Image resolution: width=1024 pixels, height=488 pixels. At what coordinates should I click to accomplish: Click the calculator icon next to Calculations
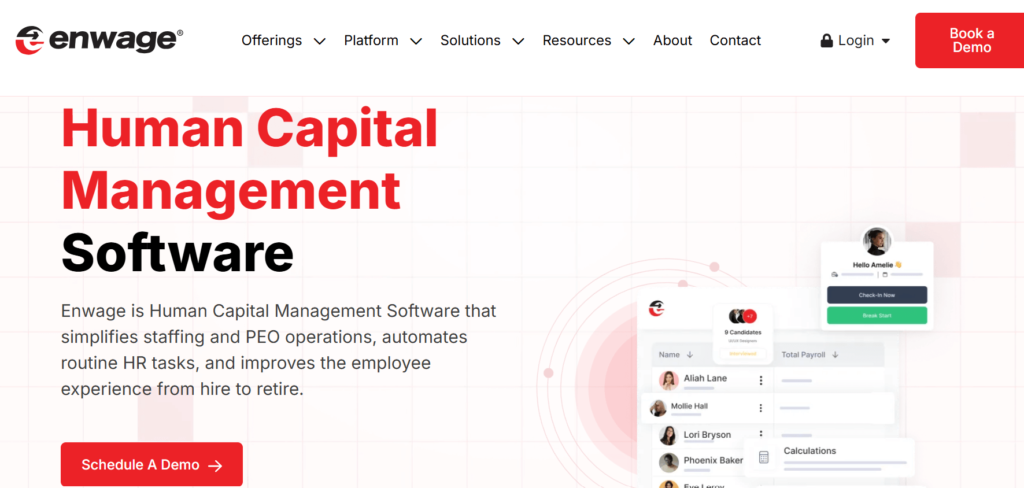click(764, 457)
